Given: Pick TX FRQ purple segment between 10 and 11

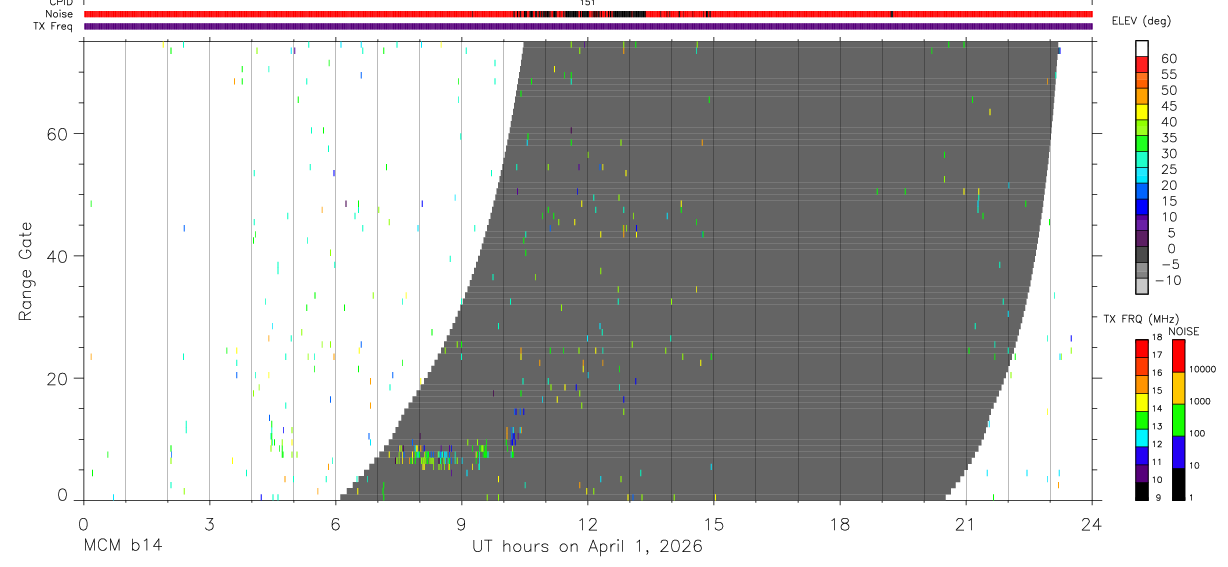Looking at the screenshot, I should click(1142, 473).
